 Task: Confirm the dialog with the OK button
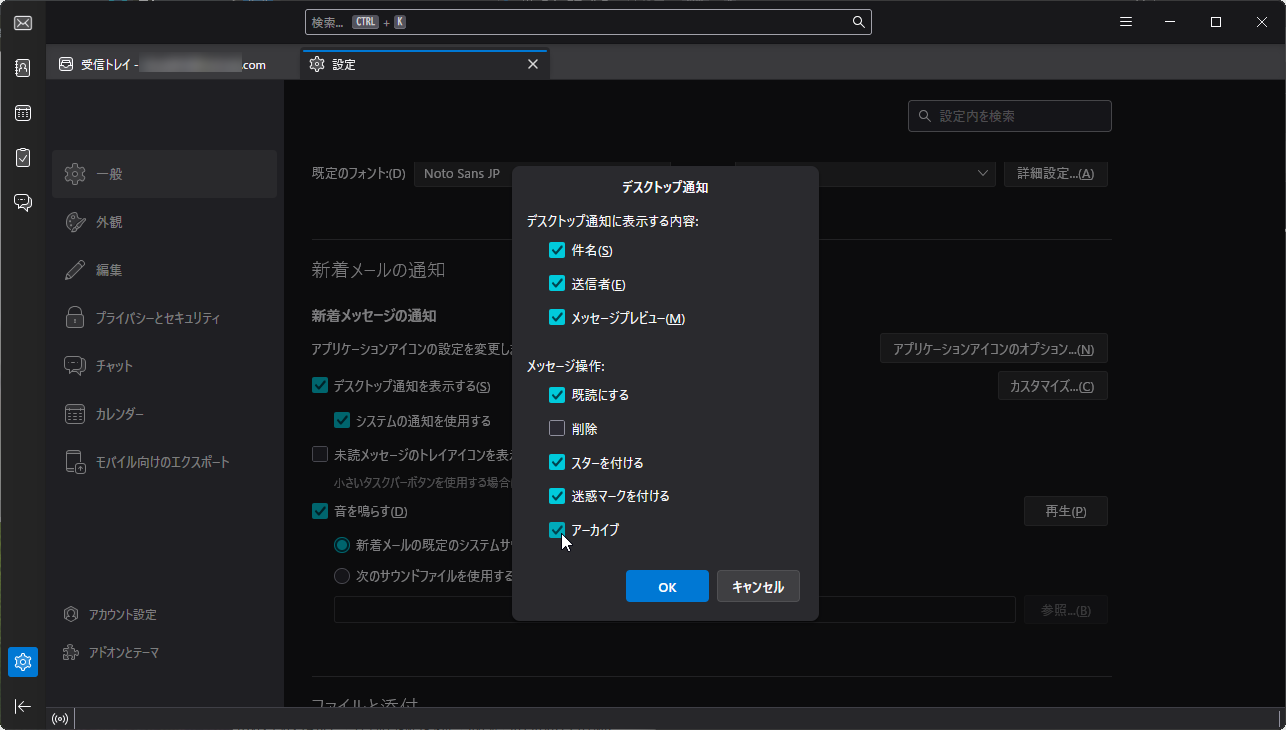(x=668, y=587)
